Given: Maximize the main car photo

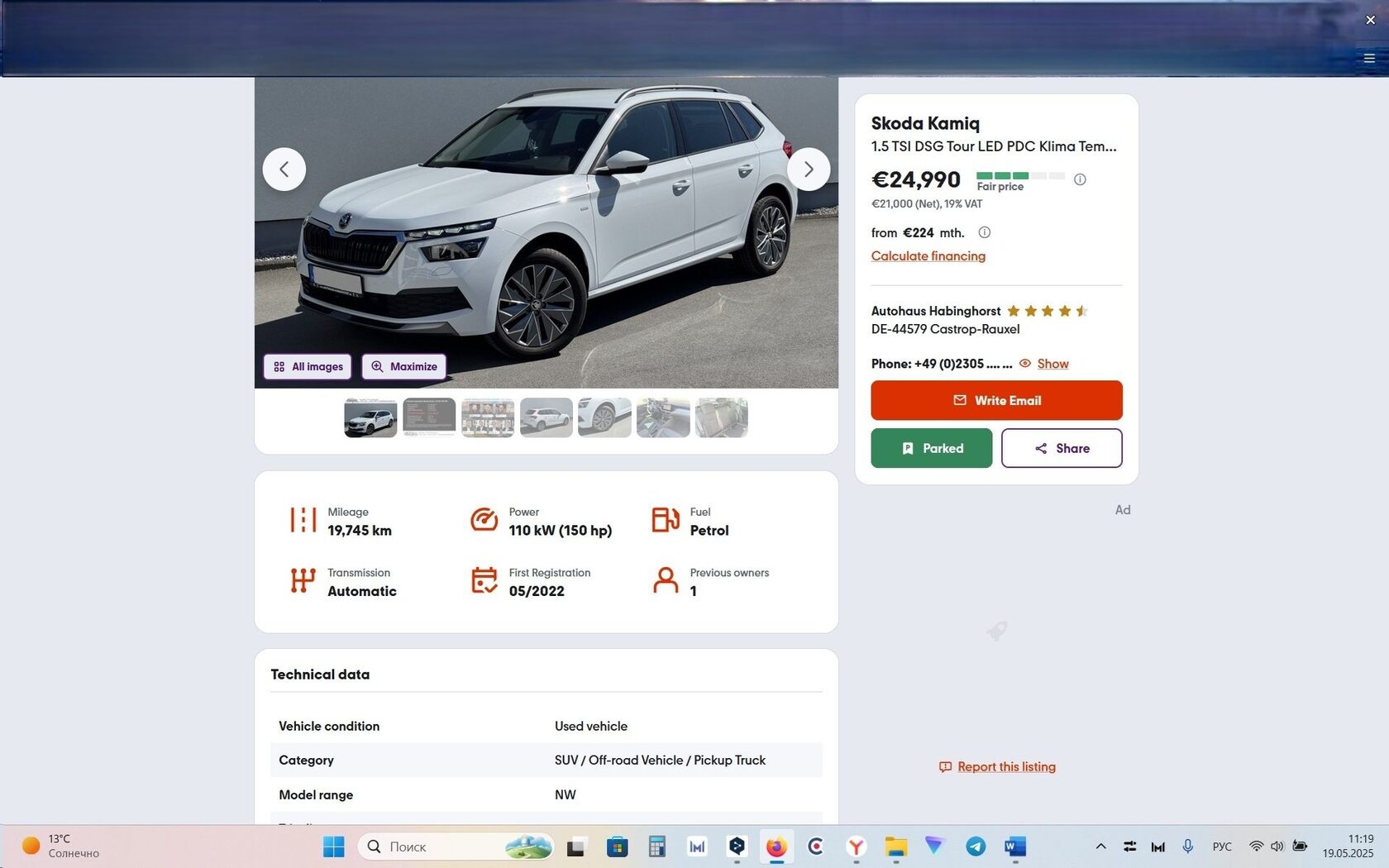Looking at the screenshot, I should [x=404, y=366].
